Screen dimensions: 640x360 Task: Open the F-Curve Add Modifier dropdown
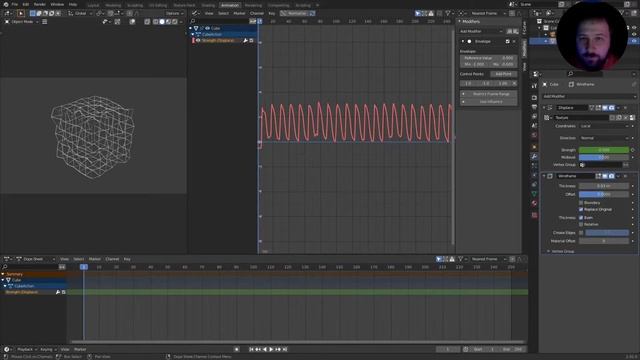point(482,31)
